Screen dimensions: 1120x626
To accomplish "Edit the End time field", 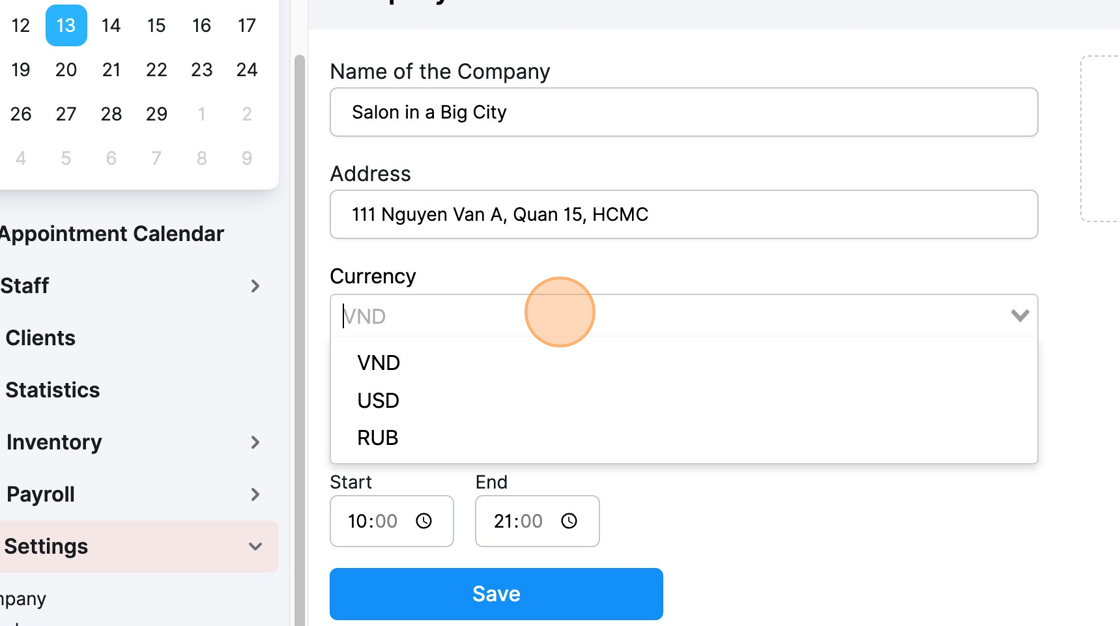I will (x=537, y=521).
